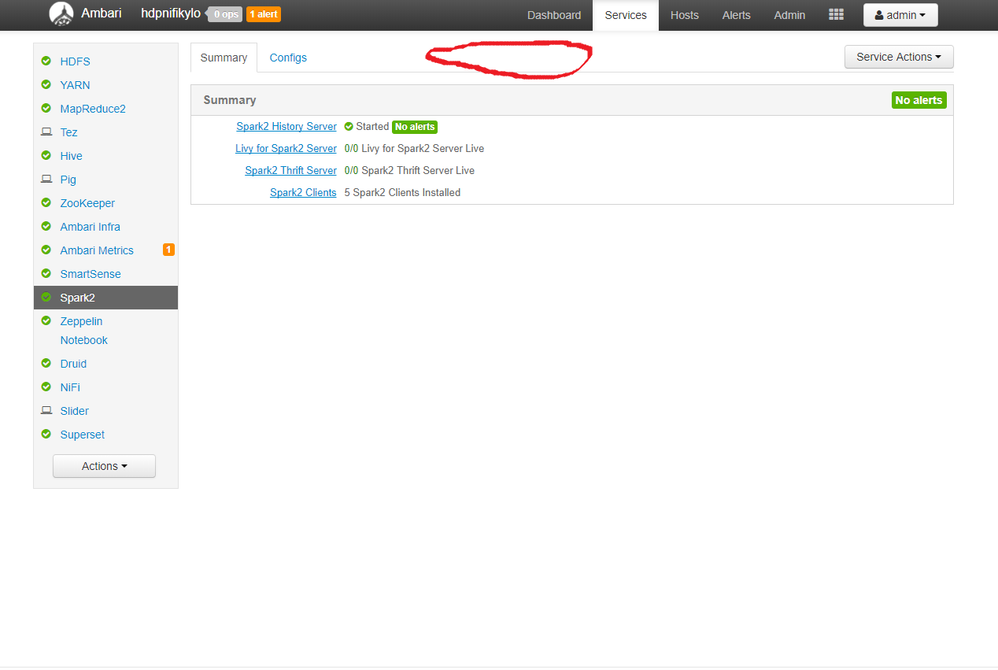Open MapReduce2 service page
This screenshot has width=998, height=670.
[93, 108]
